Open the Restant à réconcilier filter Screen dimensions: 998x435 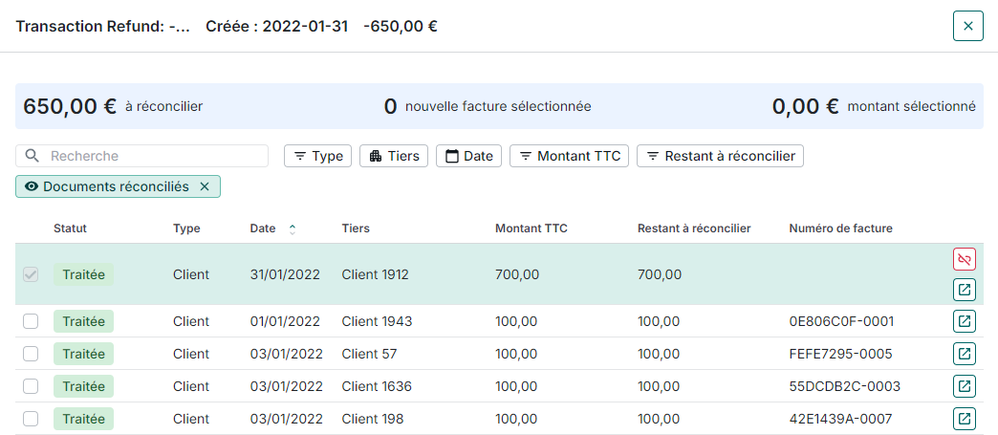point(720,156)
